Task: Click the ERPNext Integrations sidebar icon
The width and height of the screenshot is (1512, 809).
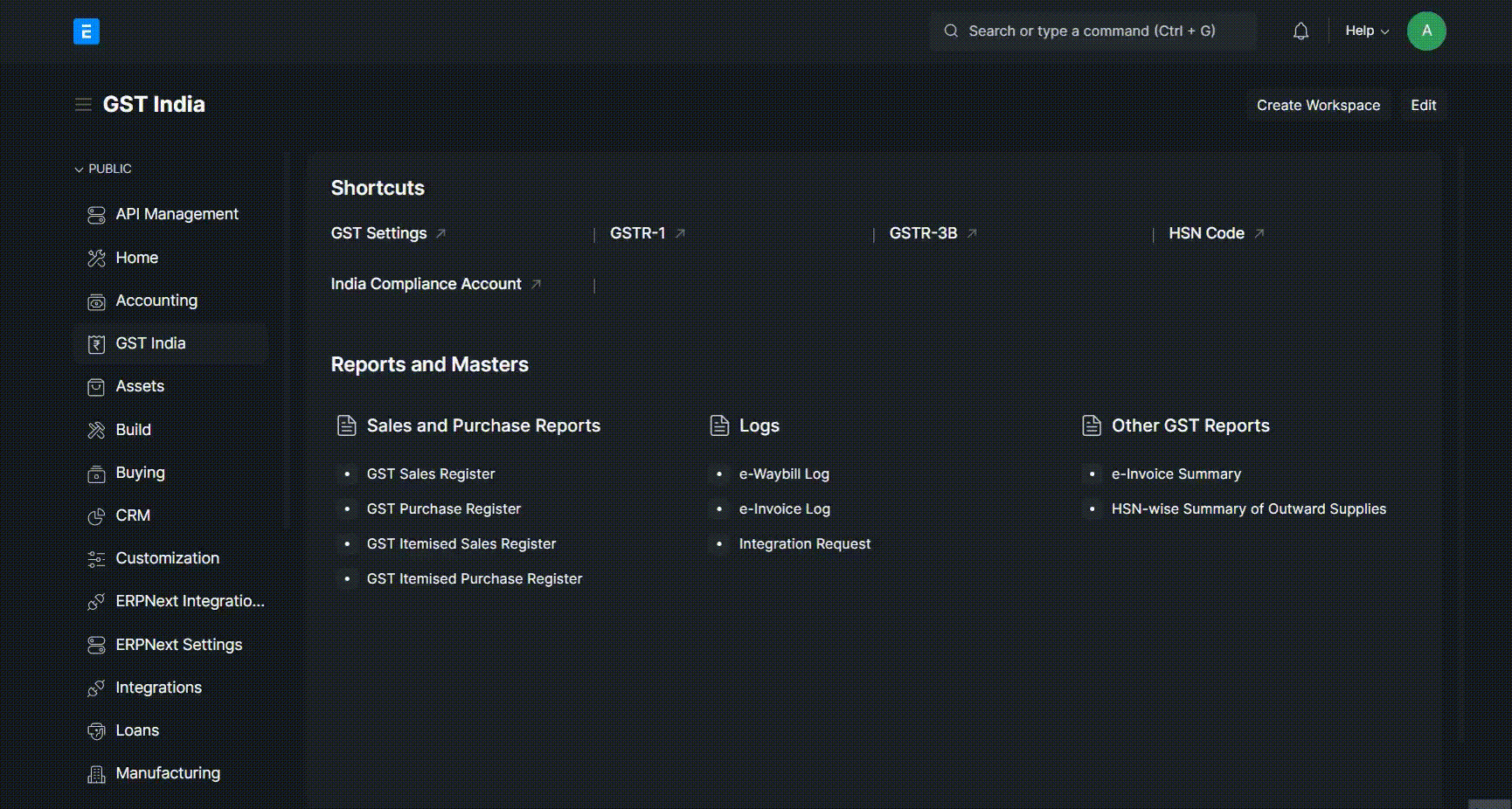Action: pyautogui.click(x=96, y=602)
